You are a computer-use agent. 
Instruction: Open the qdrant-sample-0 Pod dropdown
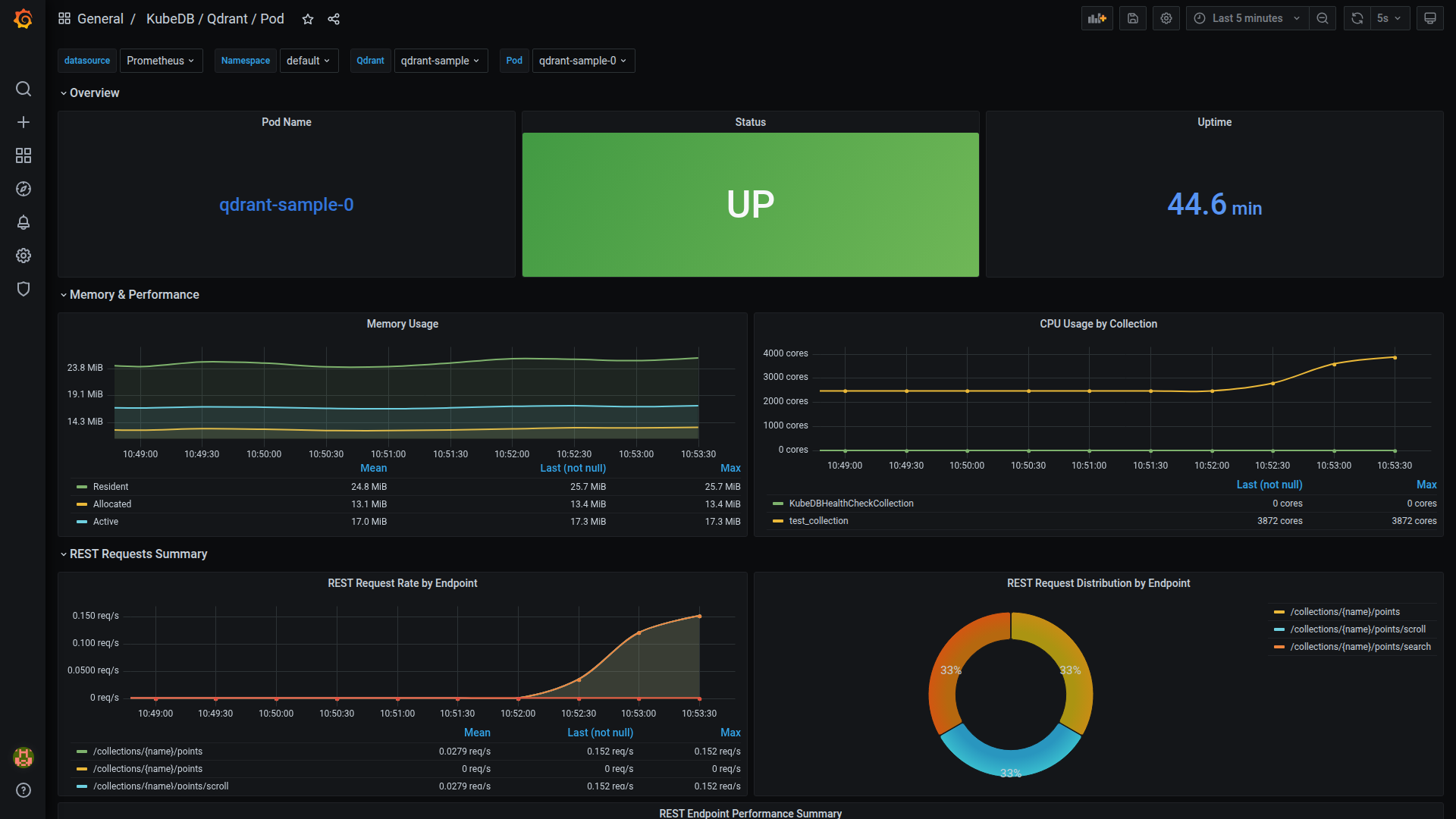coord(583,61)
